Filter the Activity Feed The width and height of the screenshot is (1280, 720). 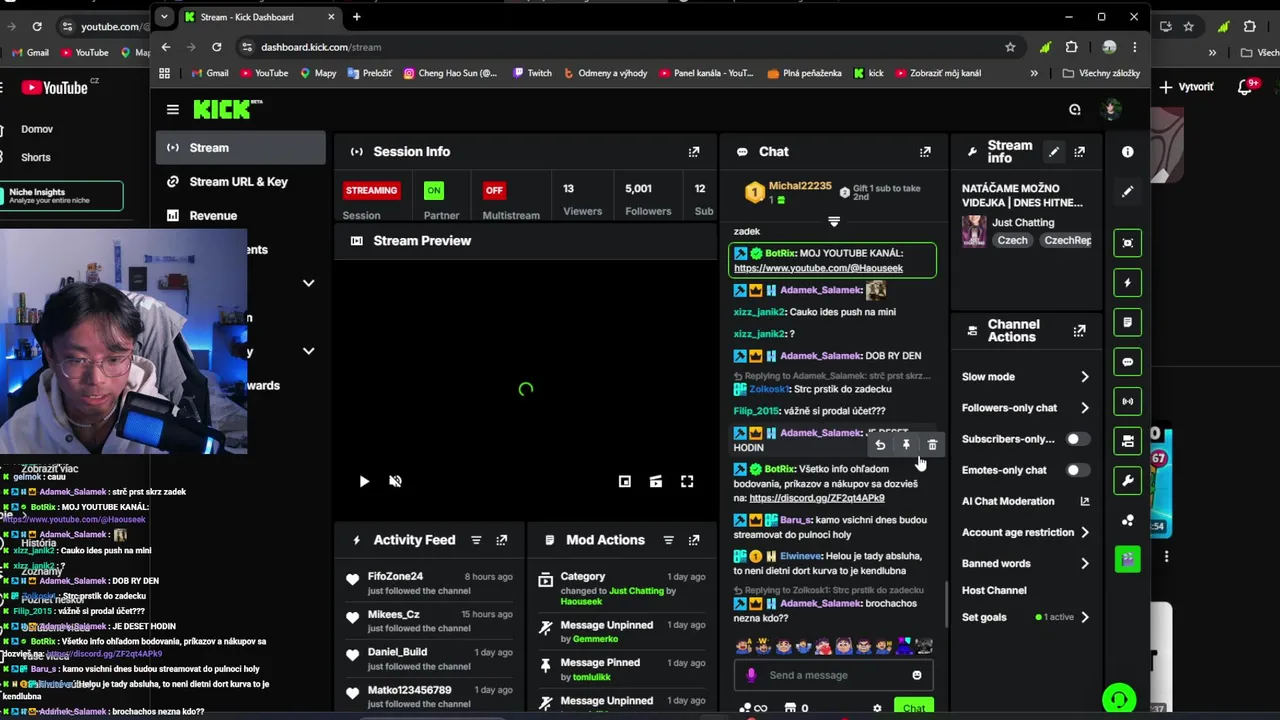pyautogui.click(x=476, y=540)
